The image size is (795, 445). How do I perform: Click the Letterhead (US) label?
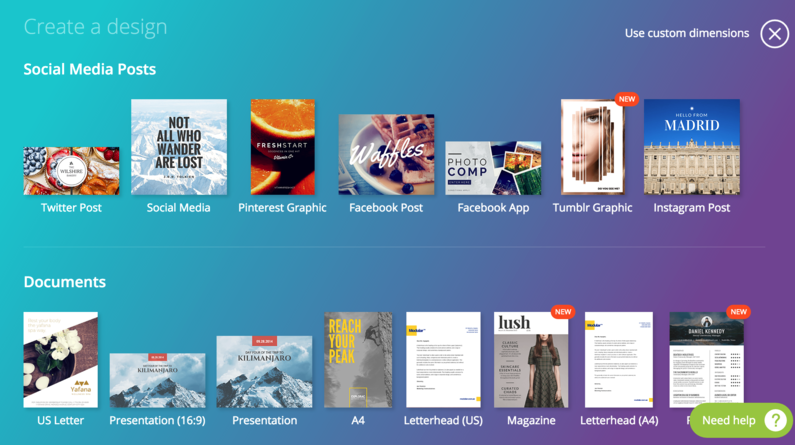pos(443,421)
